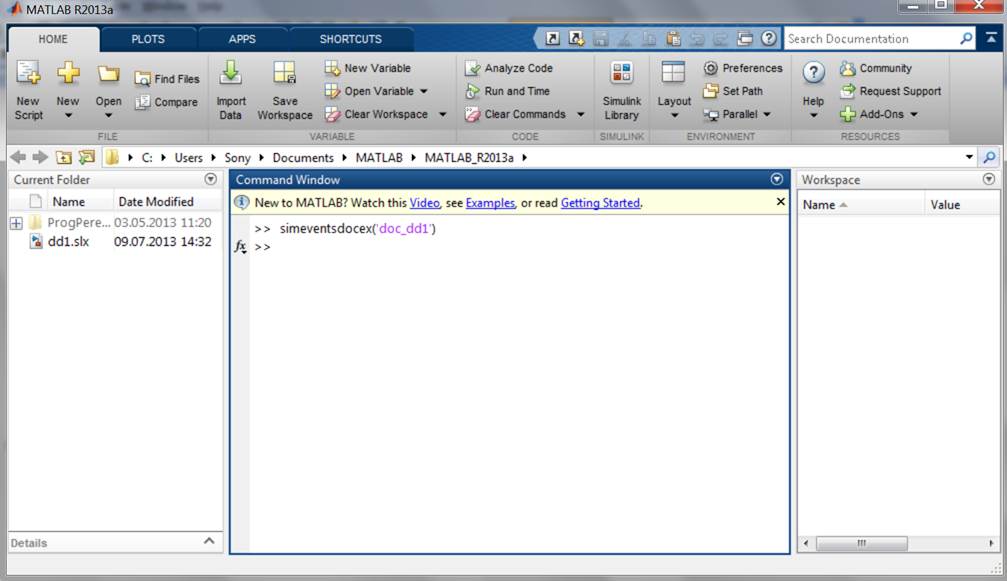Open Workspace panel actions menu
Screen dimensions: 1007x581
click(988, 179)
